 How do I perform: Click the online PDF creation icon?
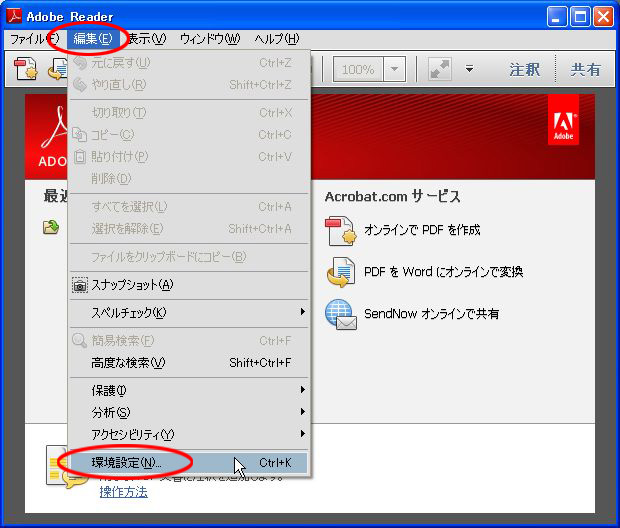pos(340,230)
